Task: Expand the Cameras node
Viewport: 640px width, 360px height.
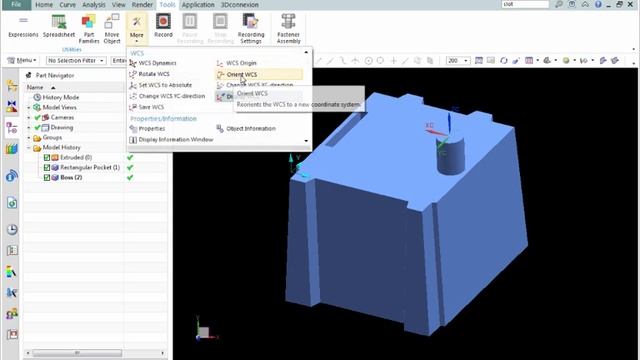Action: coord(29,118)
